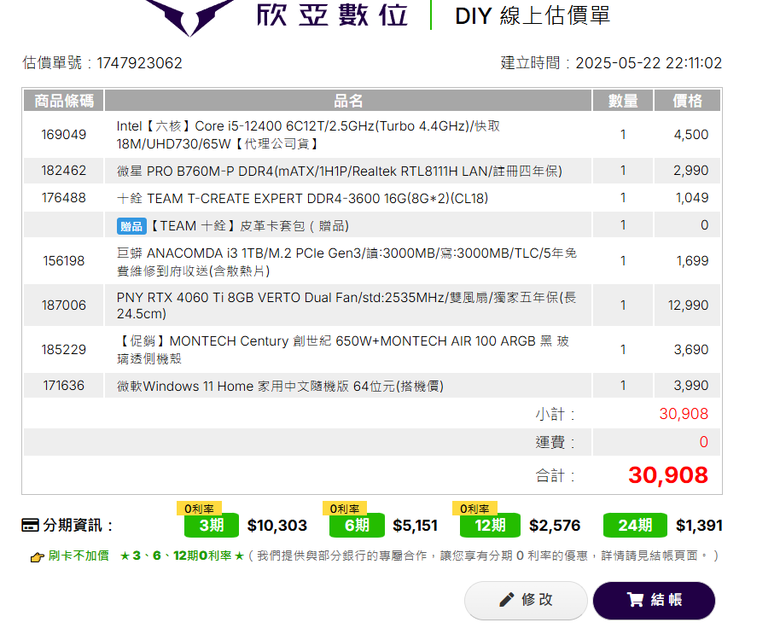Click the 十銓 TEAM T-CREATE EXPERT DDR4-3600 name
The image size is (780, 640).
(302, 198)
